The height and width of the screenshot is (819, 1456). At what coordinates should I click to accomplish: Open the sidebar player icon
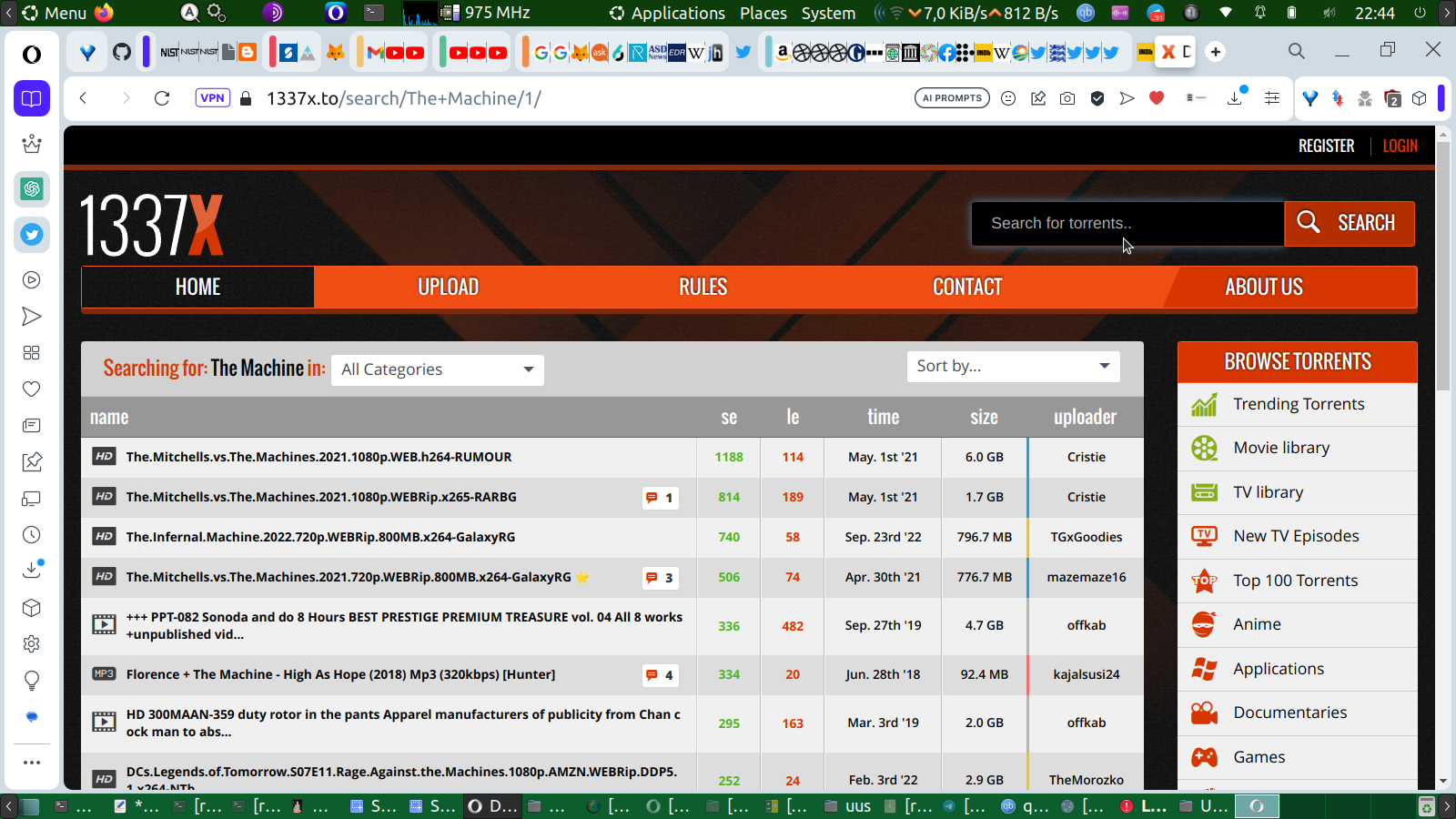(32, 280)
